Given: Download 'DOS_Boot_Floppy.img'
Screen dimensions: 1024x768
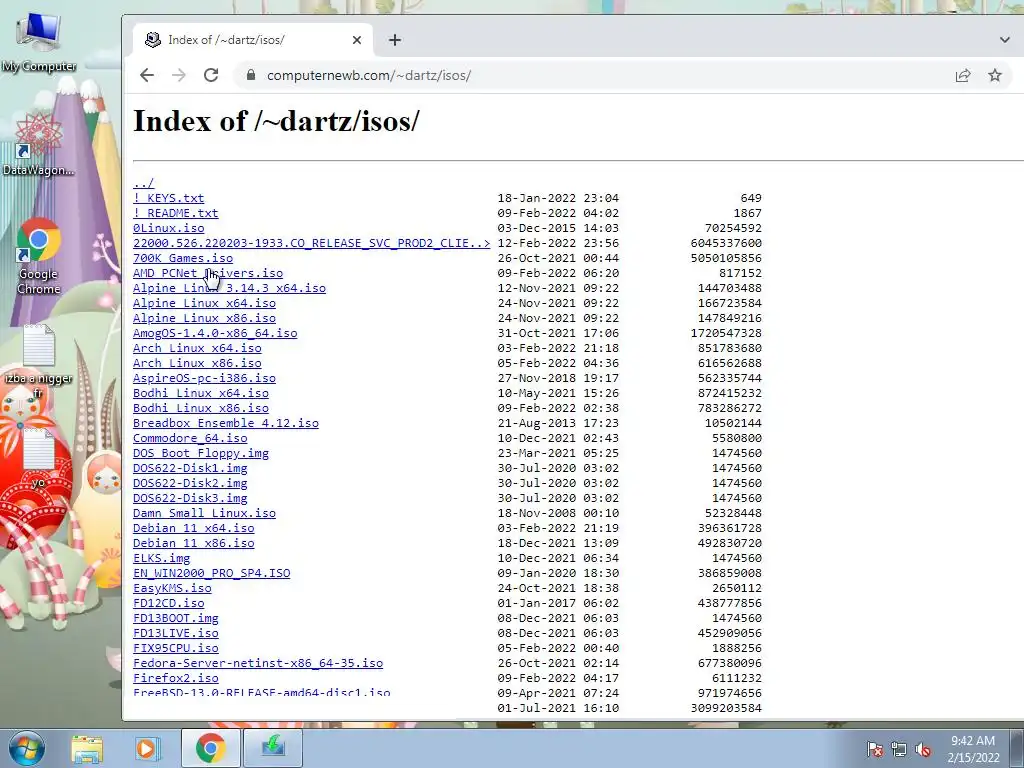Looking at the screenshot, I should coord(200,453).
